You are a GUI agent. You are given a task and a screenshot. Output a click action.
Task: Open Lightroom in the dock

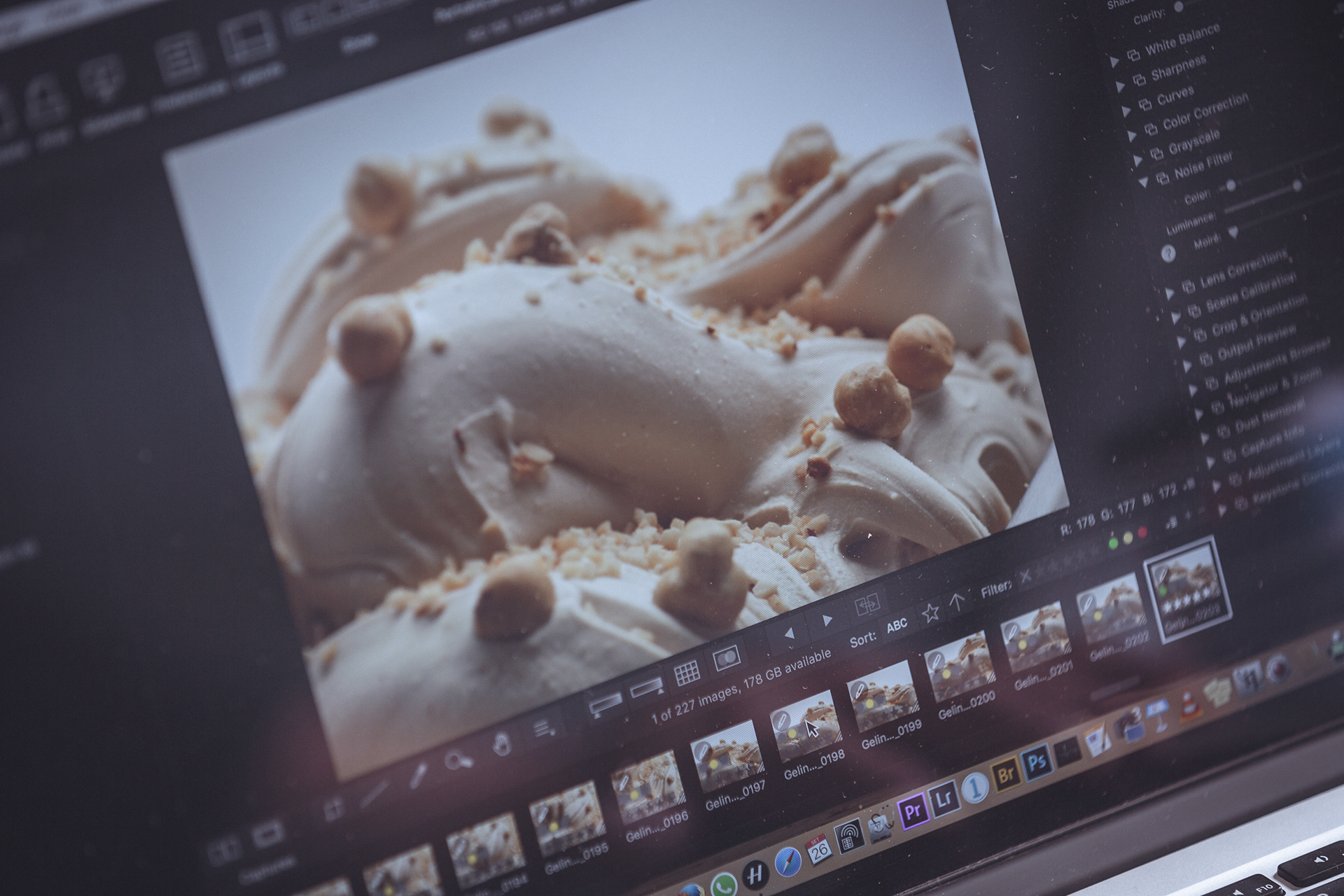pos(944,799)
